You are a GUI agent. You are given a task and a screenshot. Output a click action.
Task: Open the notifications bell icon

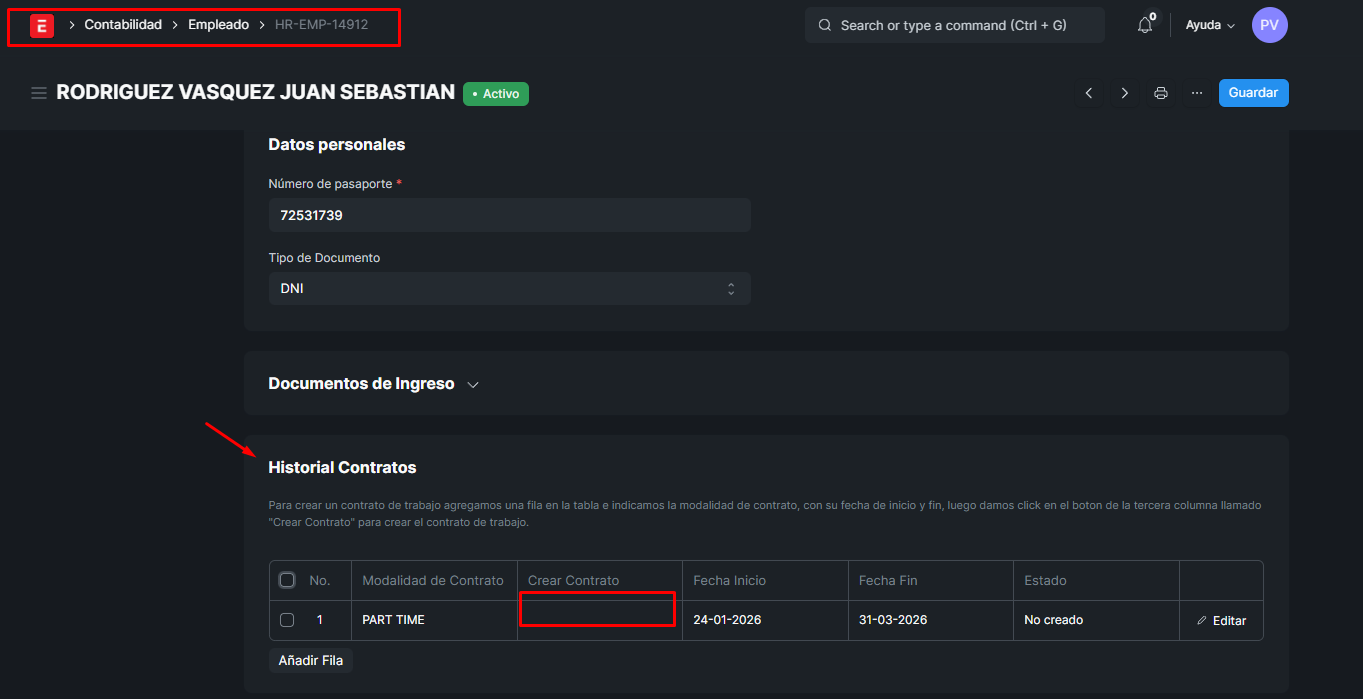coord(1145,26)
